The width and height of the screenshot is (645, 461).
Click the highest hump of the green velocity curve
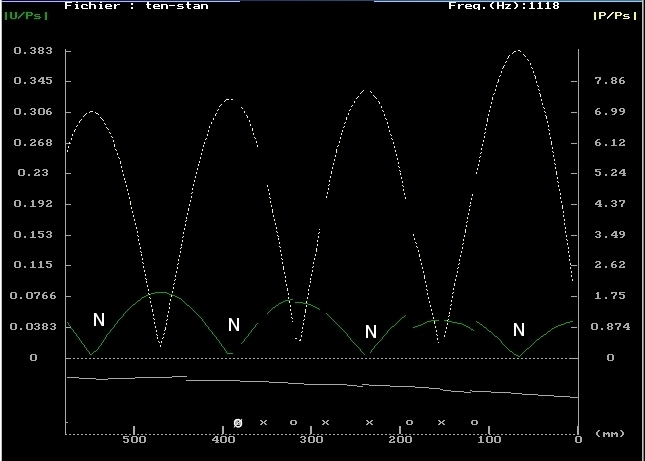[x=161, y=293]
